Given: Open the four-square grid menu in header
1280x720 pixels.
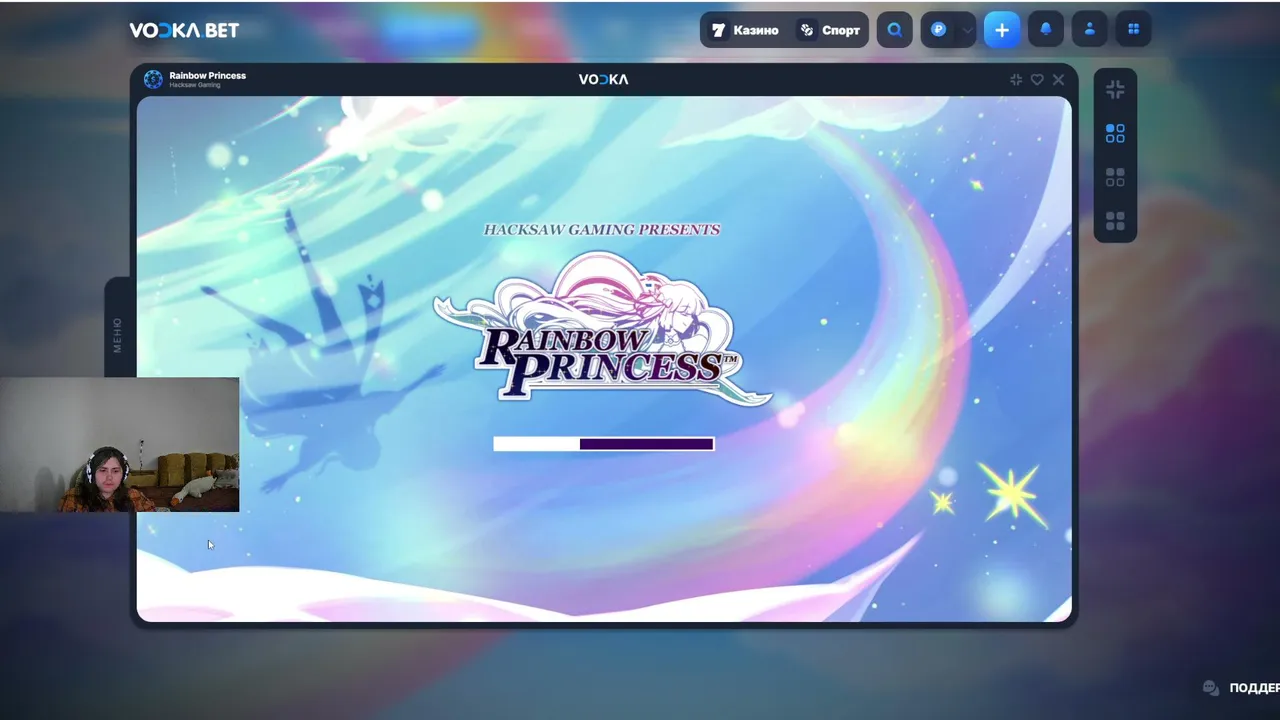Looking at the screenshot, I should pos(1134,30).
